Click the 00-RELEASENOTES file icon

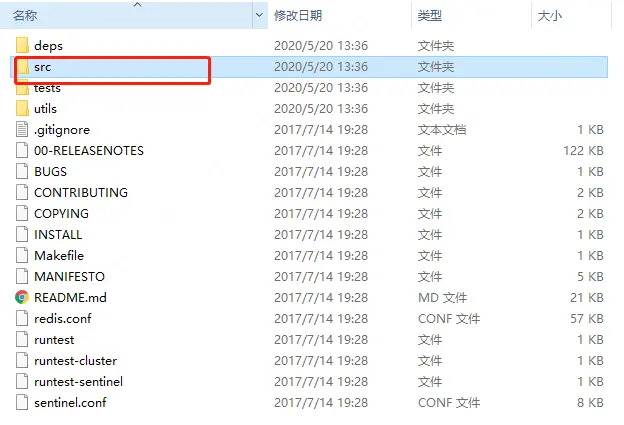pos(22,150)
